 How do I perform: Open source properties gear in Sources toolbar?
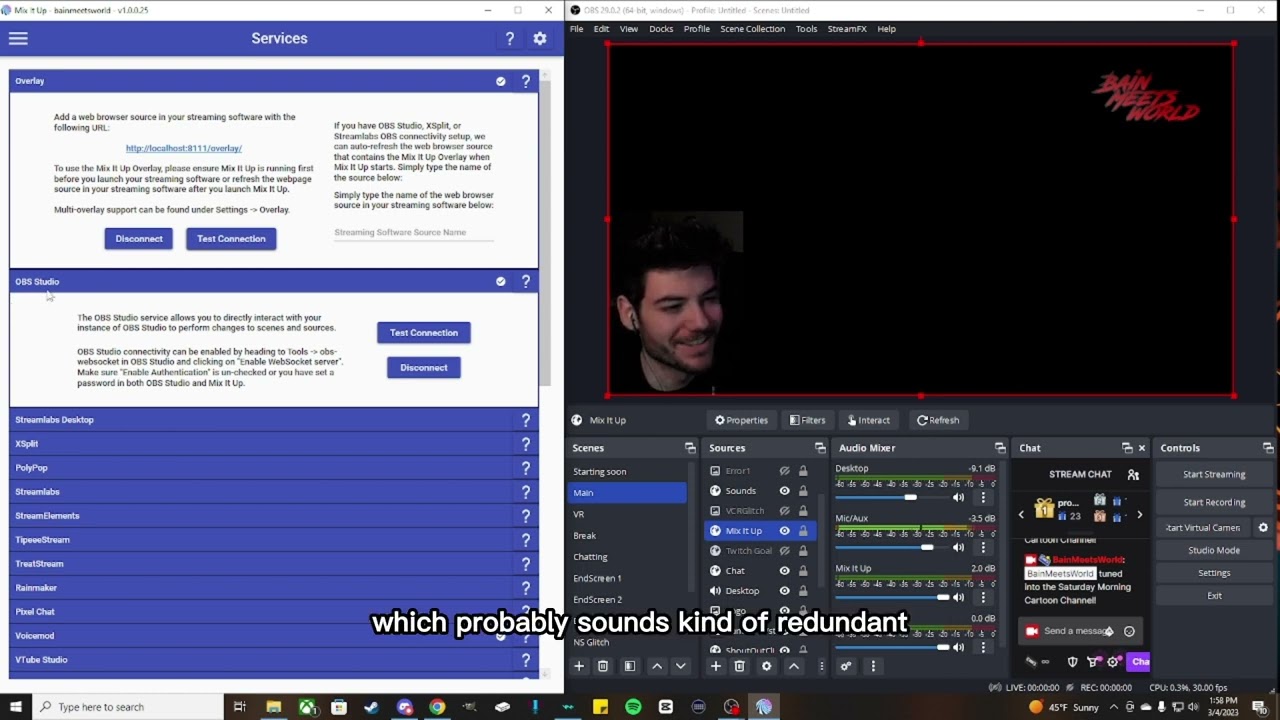click(x=766, y=666)
